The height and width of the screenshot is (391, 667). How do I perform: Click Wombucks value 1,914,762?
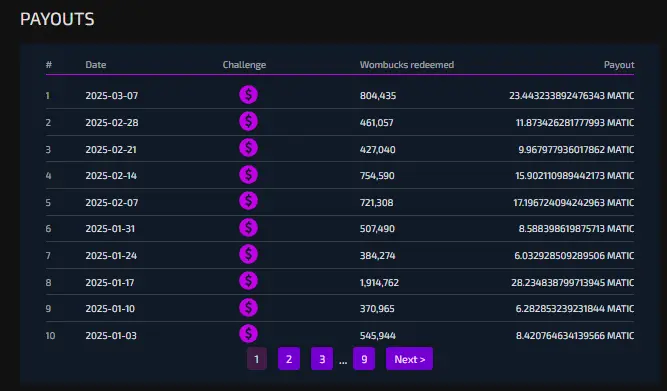pyautogui.click(x=379, y=283)
